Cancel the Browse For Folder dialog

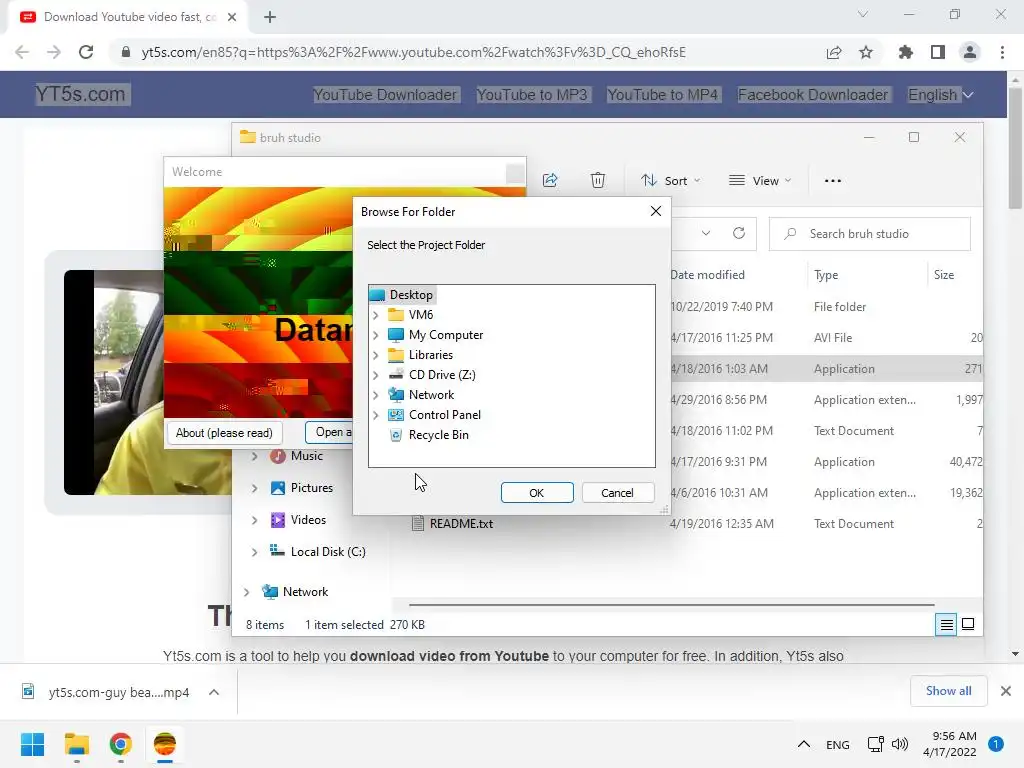click(x=617, y=492)
